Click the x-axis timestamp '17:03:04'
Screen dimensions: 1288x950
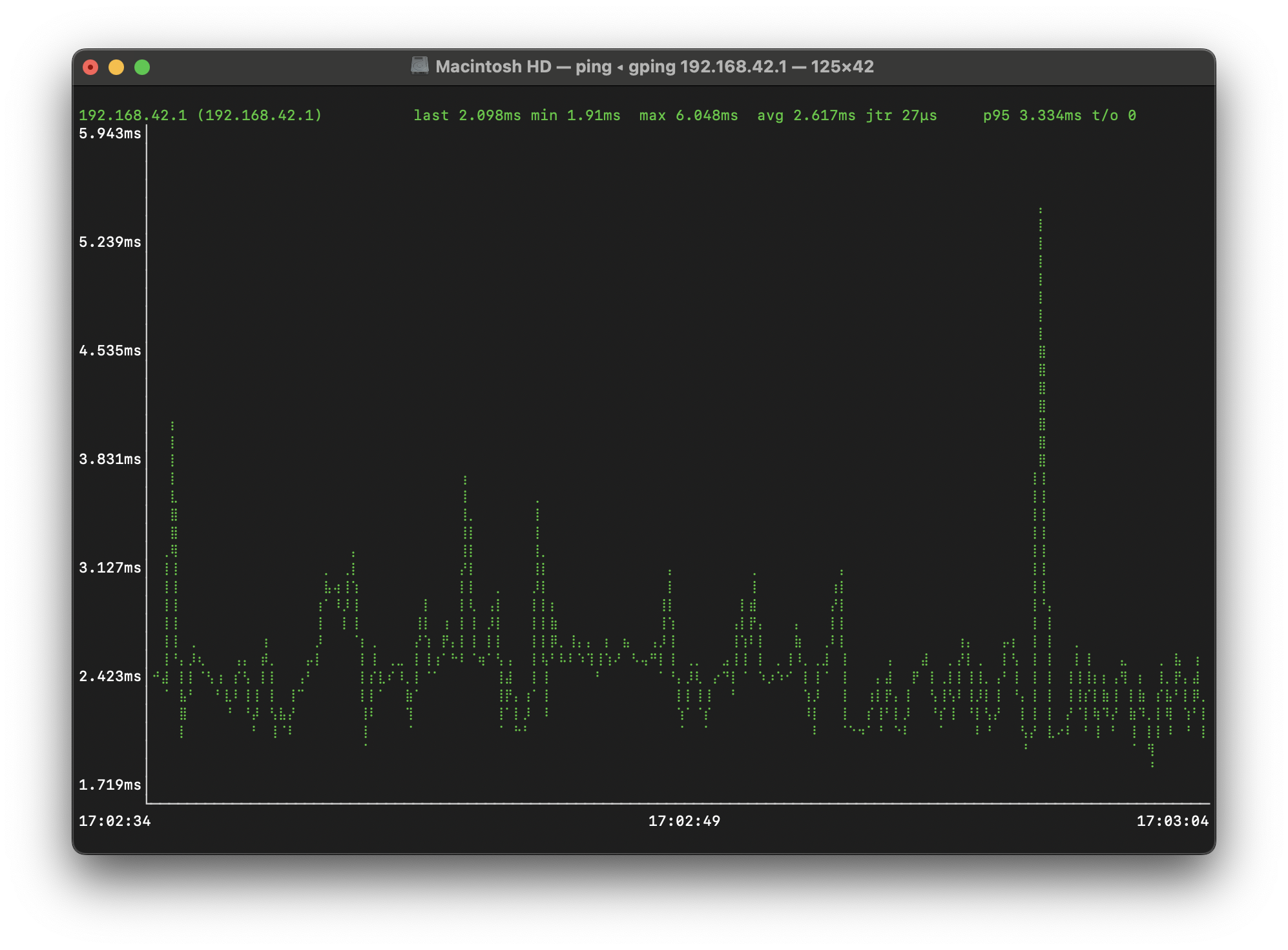1172,821
